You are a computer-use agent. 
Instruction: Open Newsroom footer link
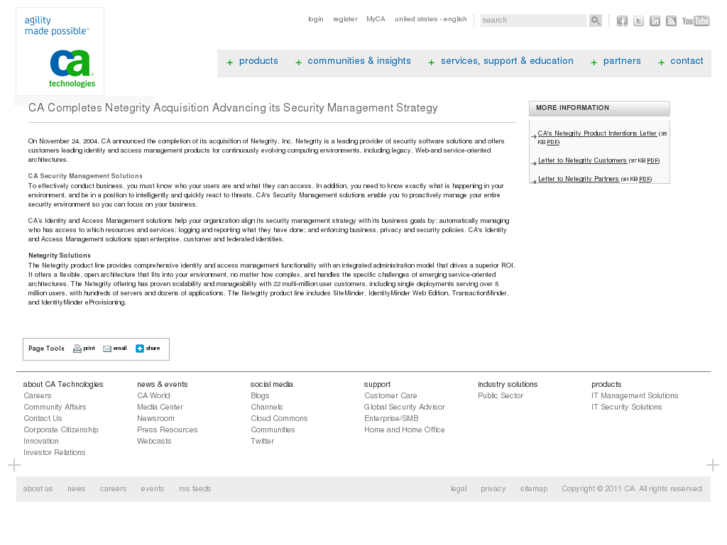click(155, 418)
